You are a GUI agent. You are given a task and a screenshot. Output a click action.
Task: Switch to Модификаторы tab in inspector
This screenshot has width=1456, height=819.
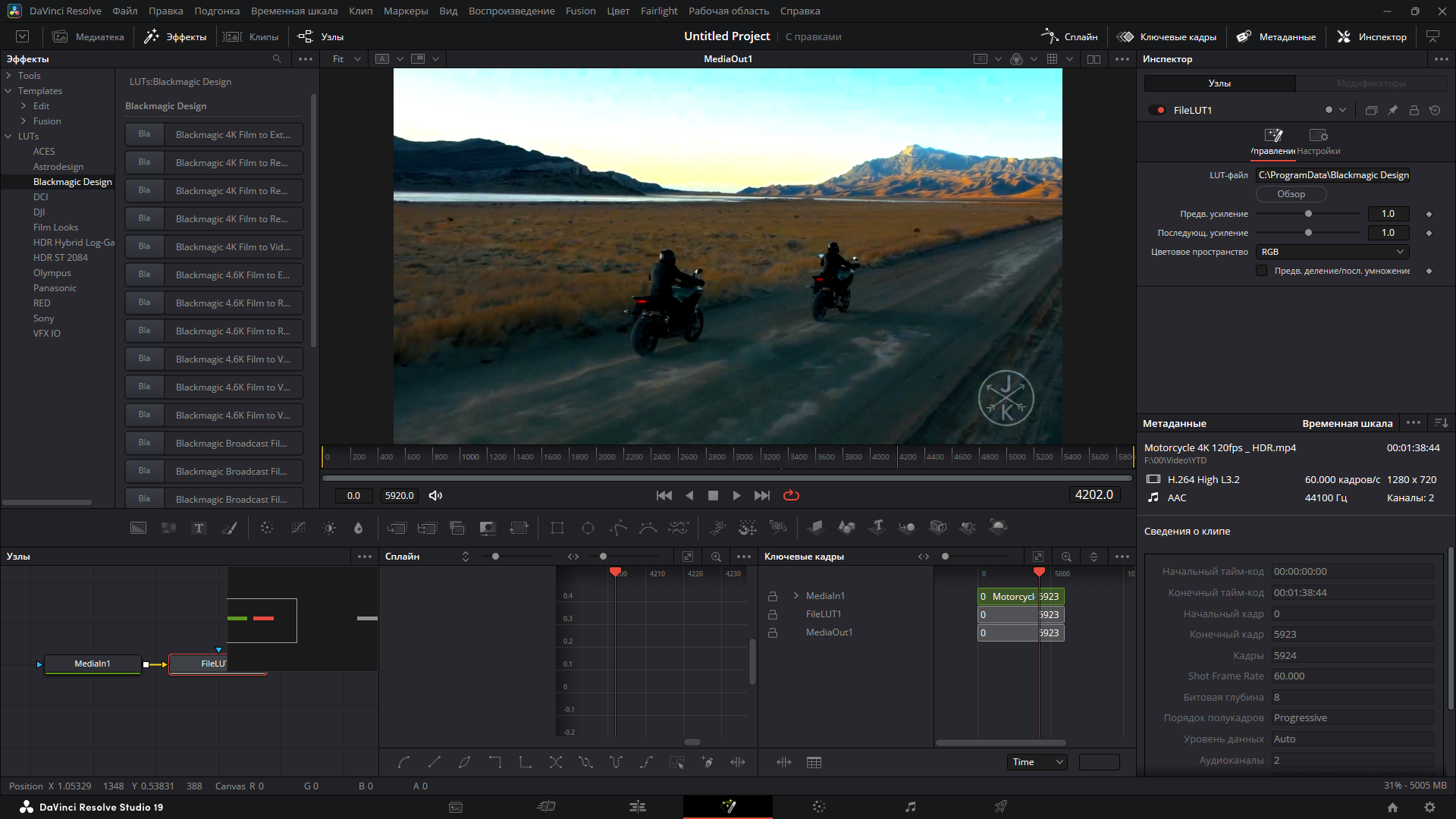[x=1370, y=83]
